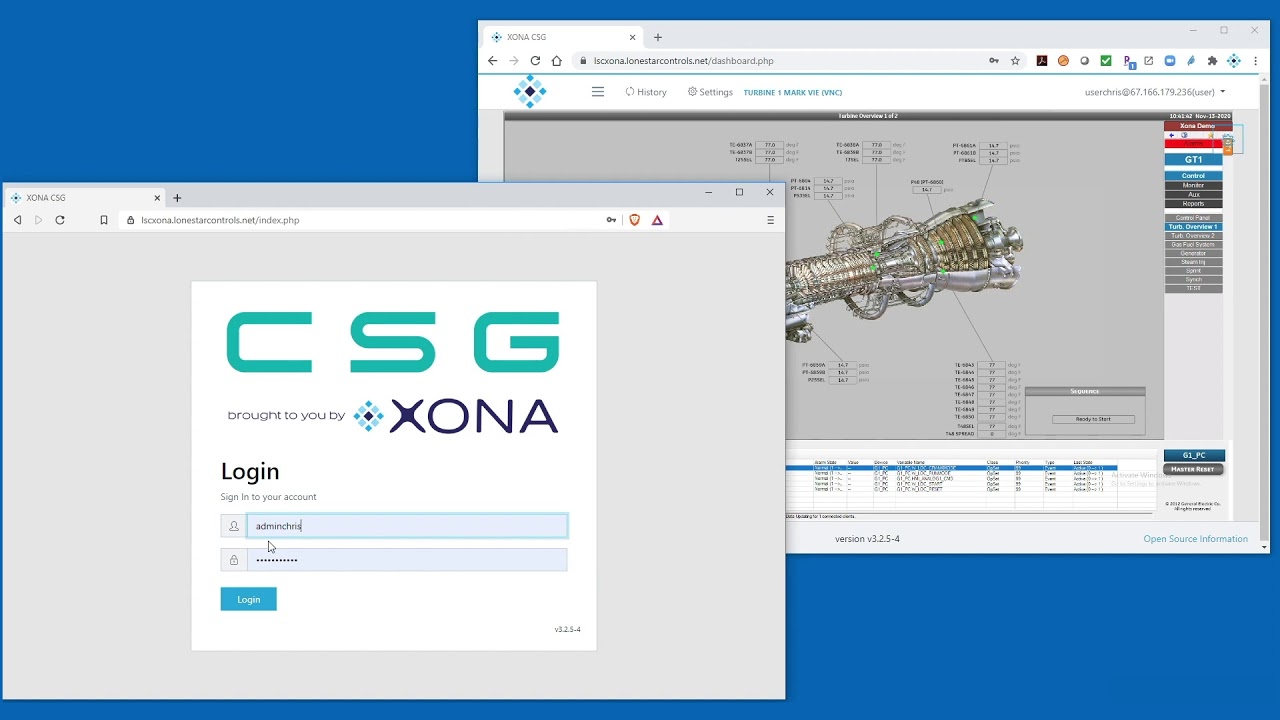Click the Brave Rewards triangle icon
The width and height of the screenshot is (1280, 720).
[657, 220]
